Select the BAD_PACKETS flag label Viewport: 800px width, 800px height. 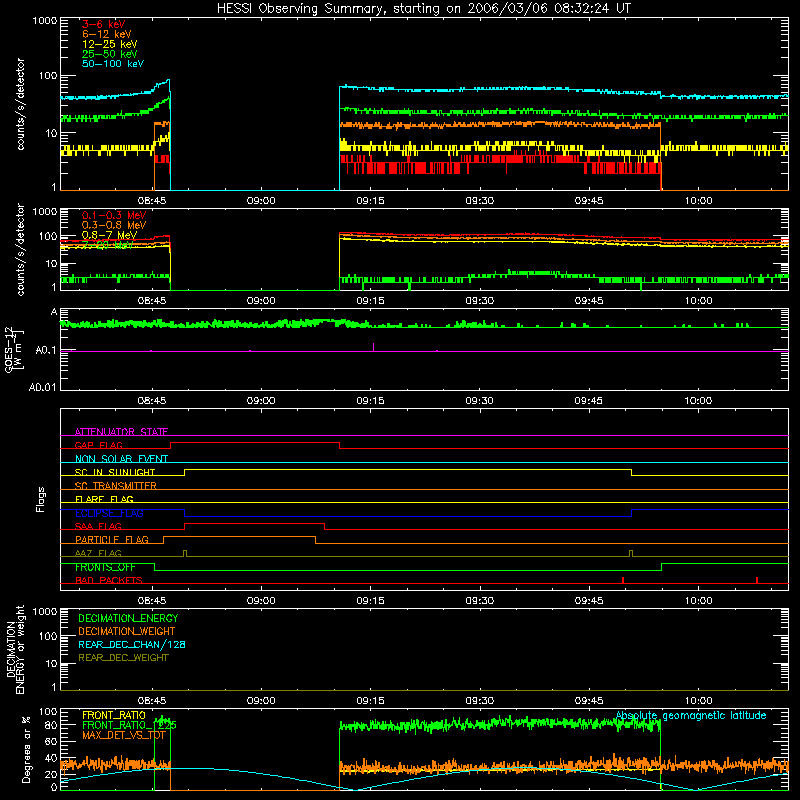109,580
